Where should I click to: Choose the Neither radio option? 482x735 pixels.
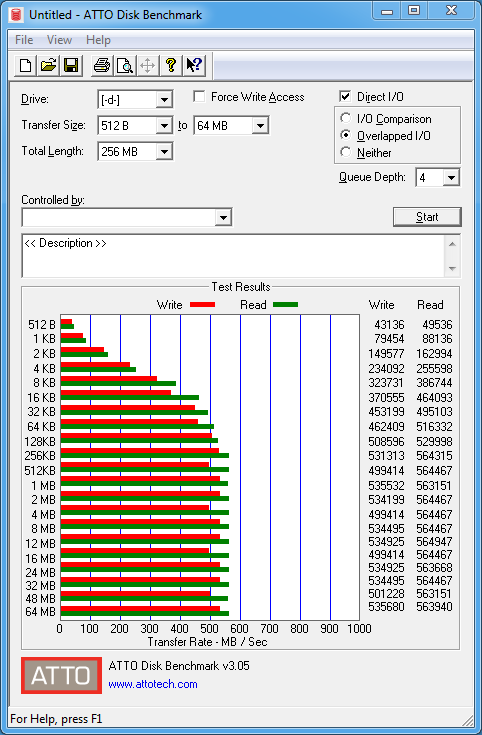346,152
